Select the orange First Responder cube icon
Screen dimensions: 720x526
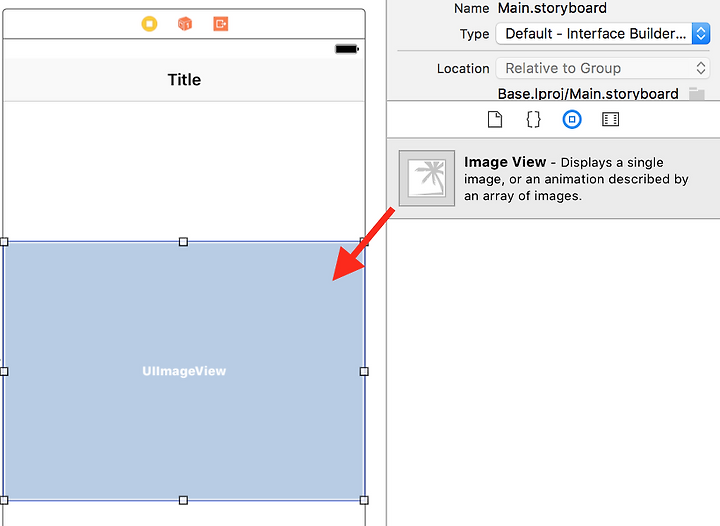(185, 23)
